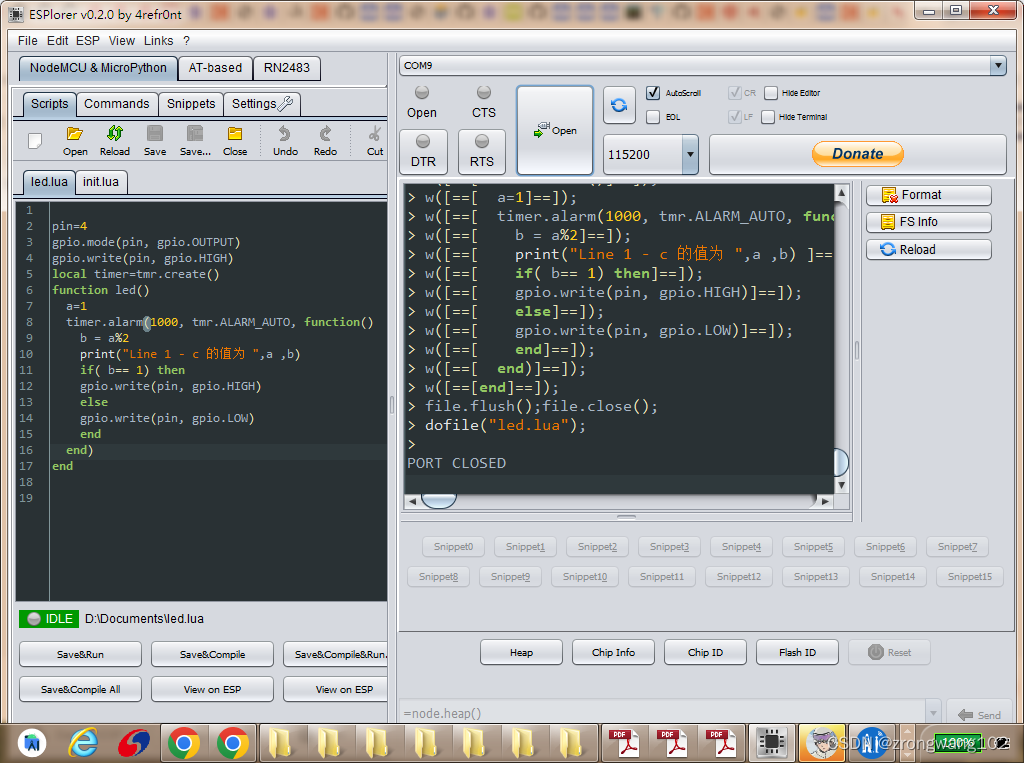This screenshot has width=1024, height=763.
Task: Open the first PDF taskbar icon
Action: tap(625, 743)
